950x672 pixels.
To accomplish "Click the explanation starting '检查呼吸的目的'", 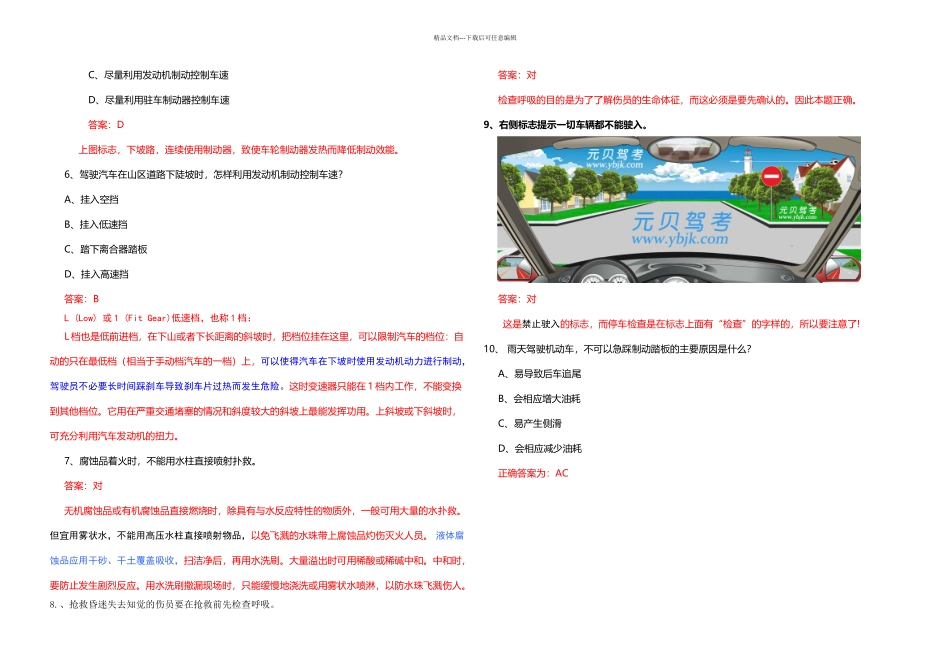I will pos(678,100).
